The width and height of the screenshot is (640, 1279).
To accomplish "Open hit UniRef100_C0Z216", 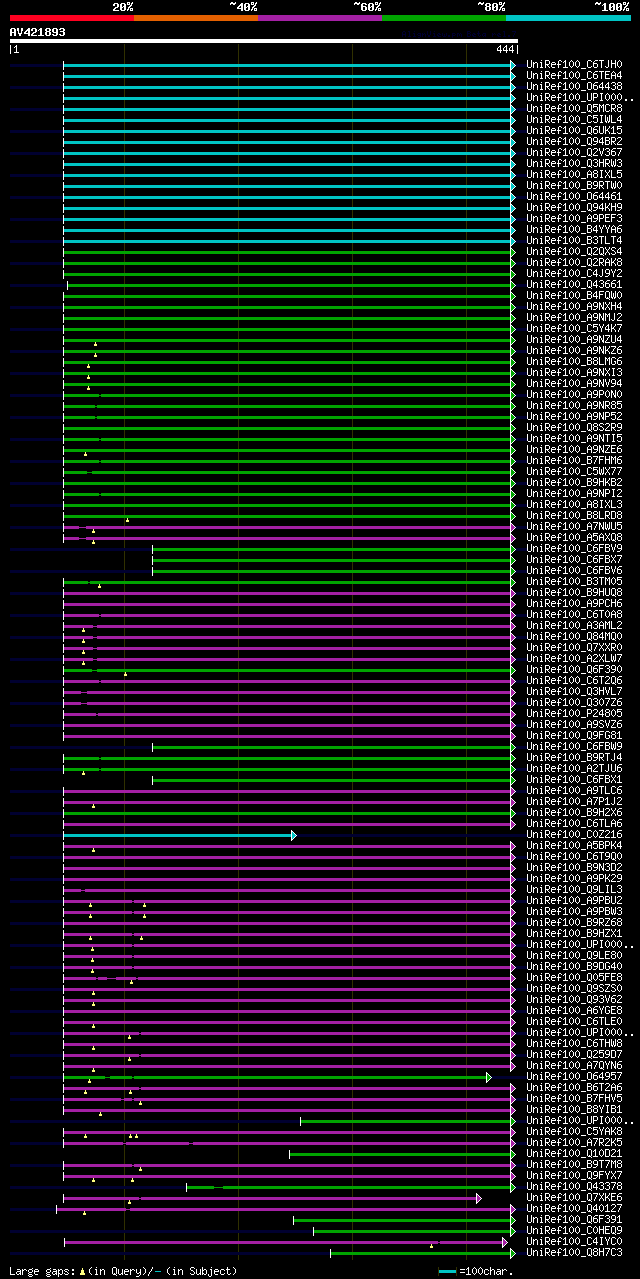I will click(x=574, y=834).
